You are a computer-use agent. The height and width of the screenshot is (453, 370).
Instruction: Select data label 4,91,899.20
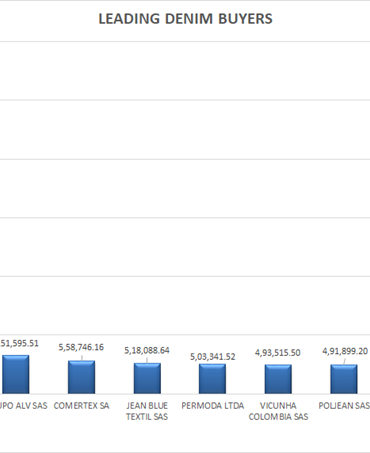point(345,351)
